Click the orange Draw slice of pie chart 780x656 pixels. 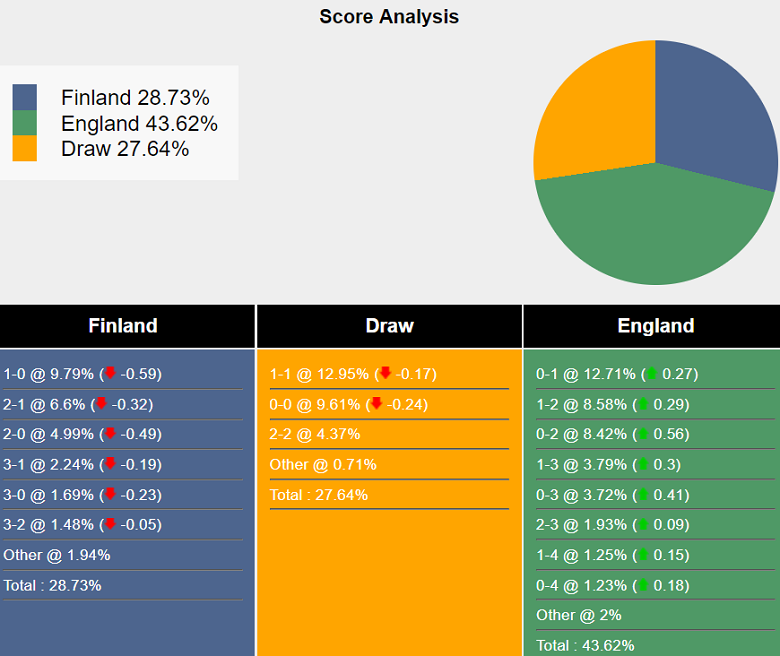[590, 120]
